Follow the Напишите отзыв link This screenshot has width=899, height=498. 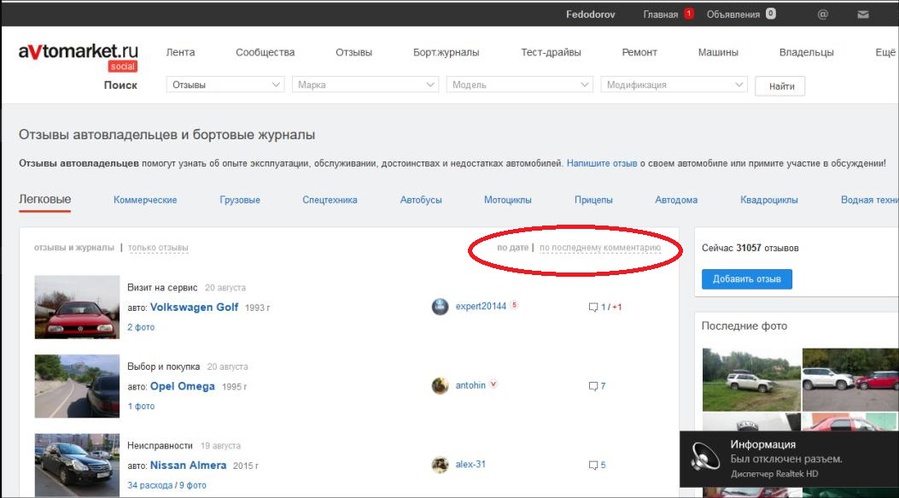601,163
